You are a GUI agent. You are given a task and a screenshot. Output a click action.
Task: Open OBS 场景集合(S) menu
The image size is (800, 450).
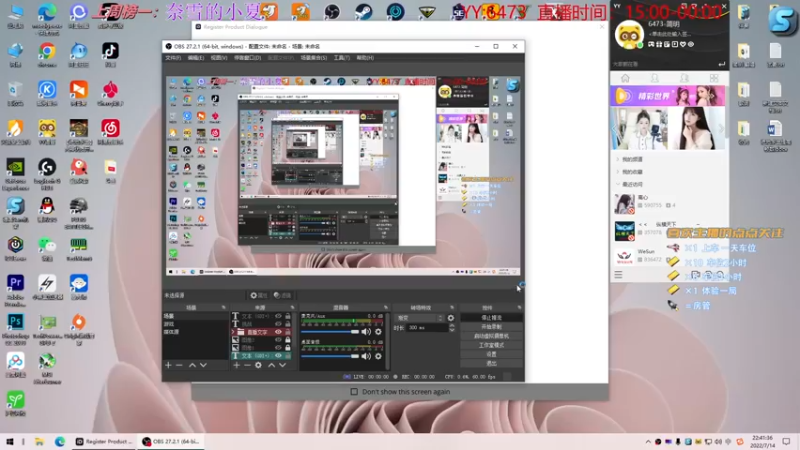point(313,58)
